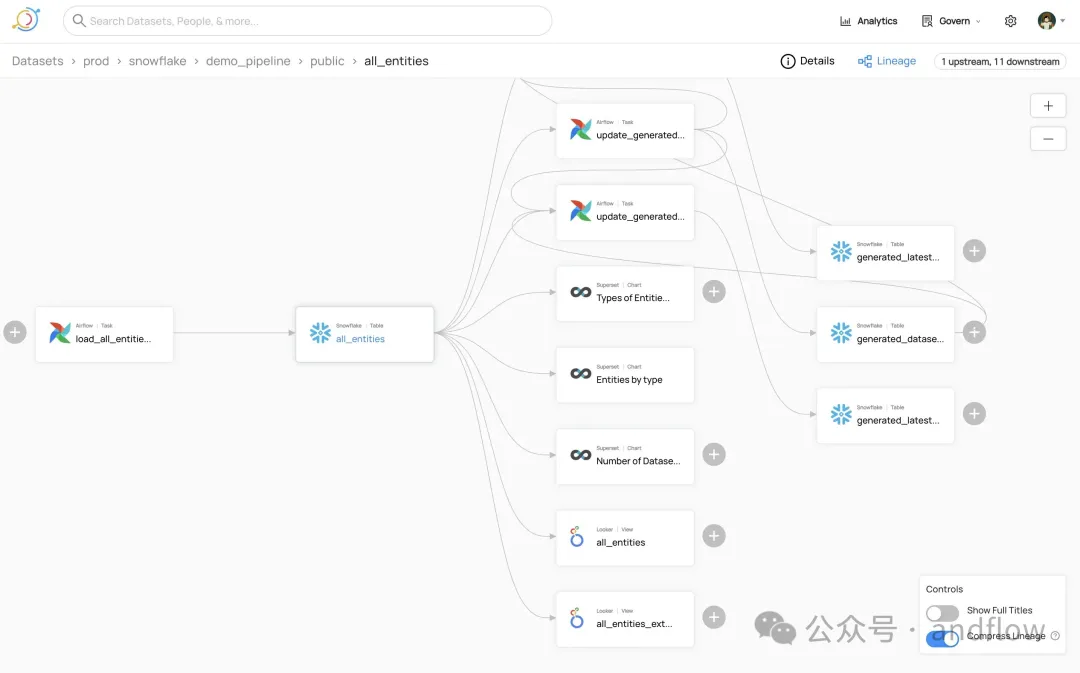Viewport: 1080px width, 673px height.
Task: Click the Looker icon on all_entities_ext node
Action: tap(577, 619)
